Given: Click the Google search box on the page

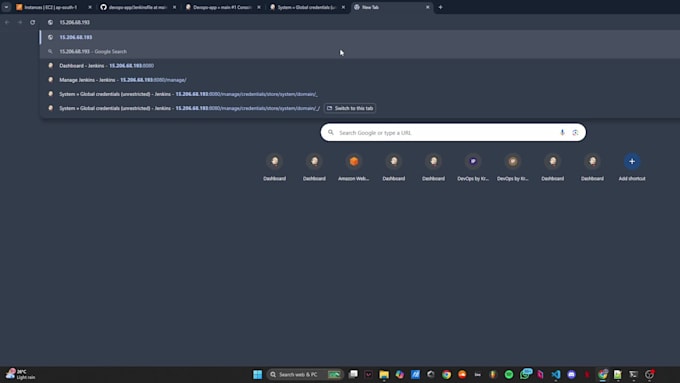Looking at the screenshot, I should [x=453, y=132].
